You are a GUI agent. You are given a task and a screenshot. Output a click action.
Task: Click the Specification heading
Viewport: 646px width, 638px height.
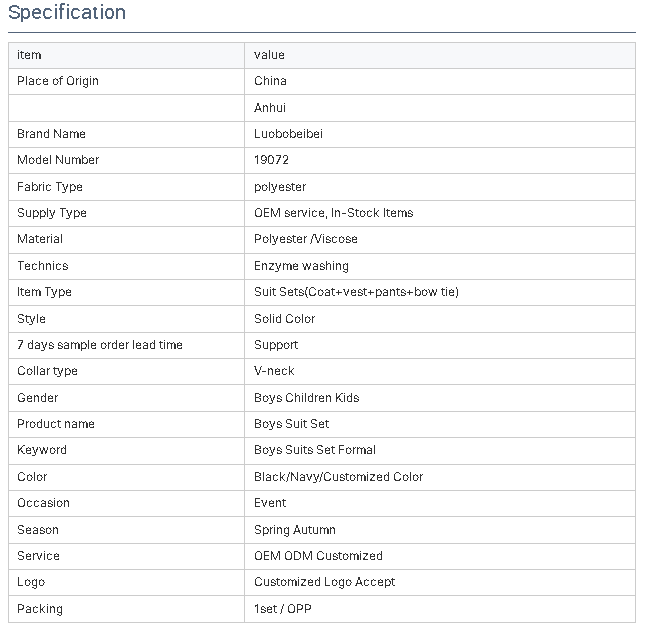click(67, 12)
